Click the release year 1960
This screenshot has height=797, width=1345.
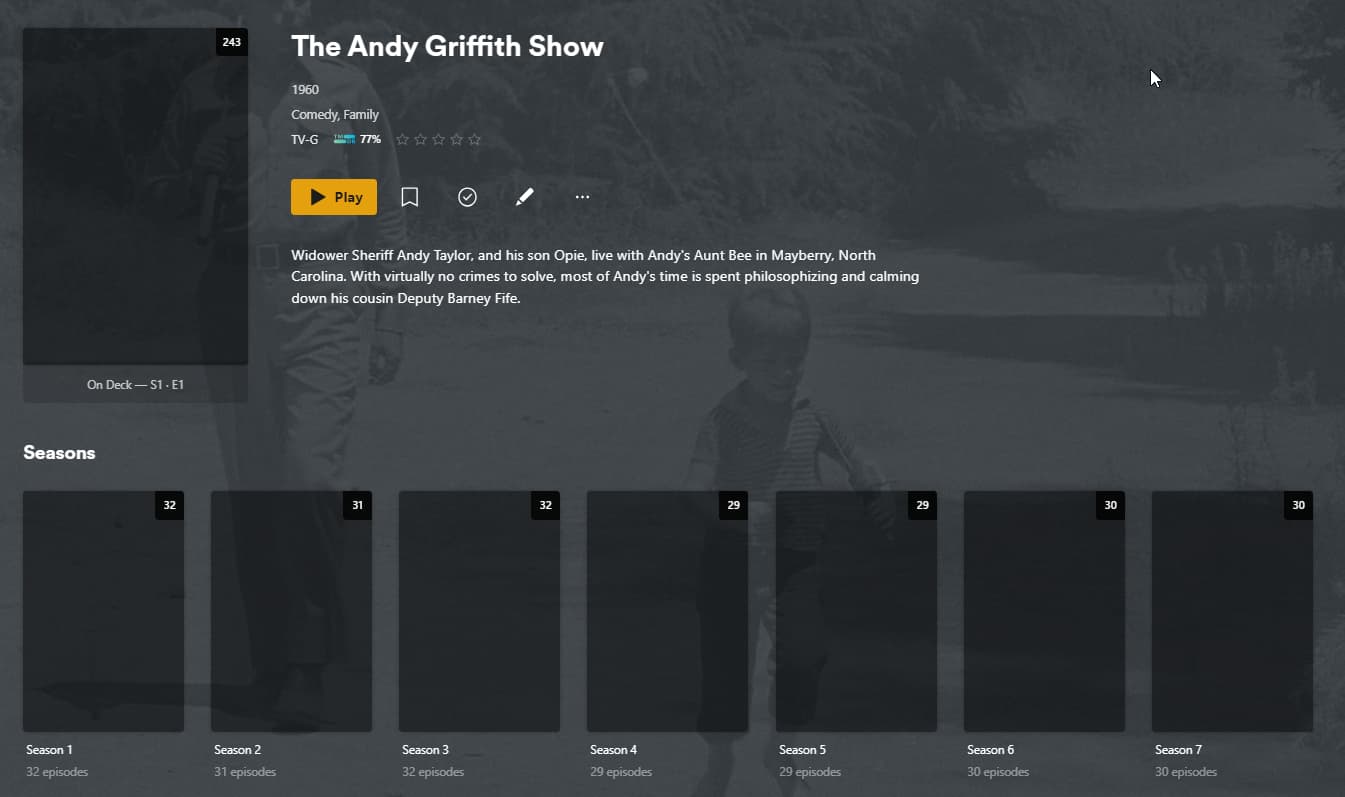(305, 90)
